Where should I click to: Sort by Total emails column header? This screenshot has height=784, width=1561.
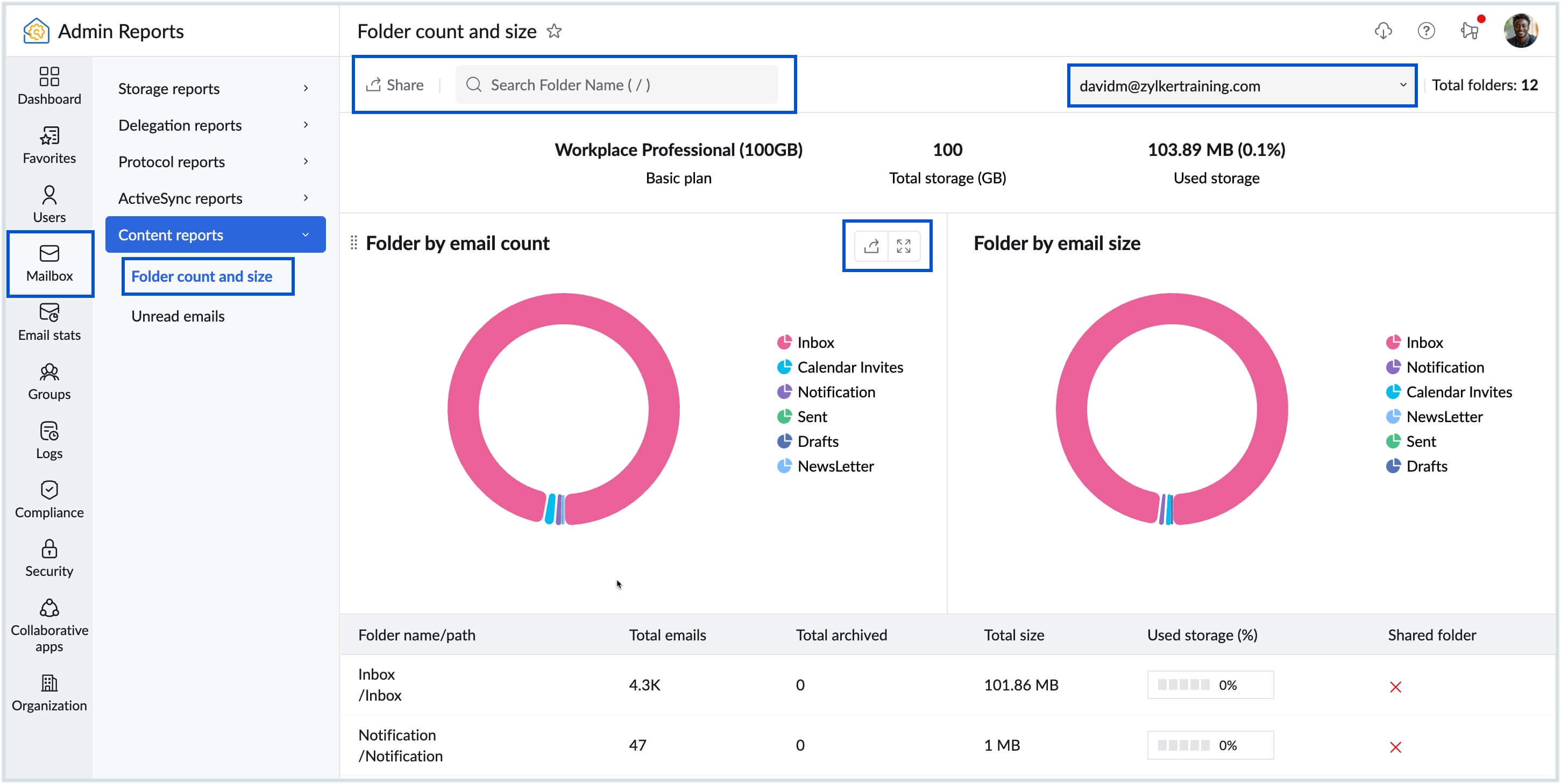[x=667, y=635]
